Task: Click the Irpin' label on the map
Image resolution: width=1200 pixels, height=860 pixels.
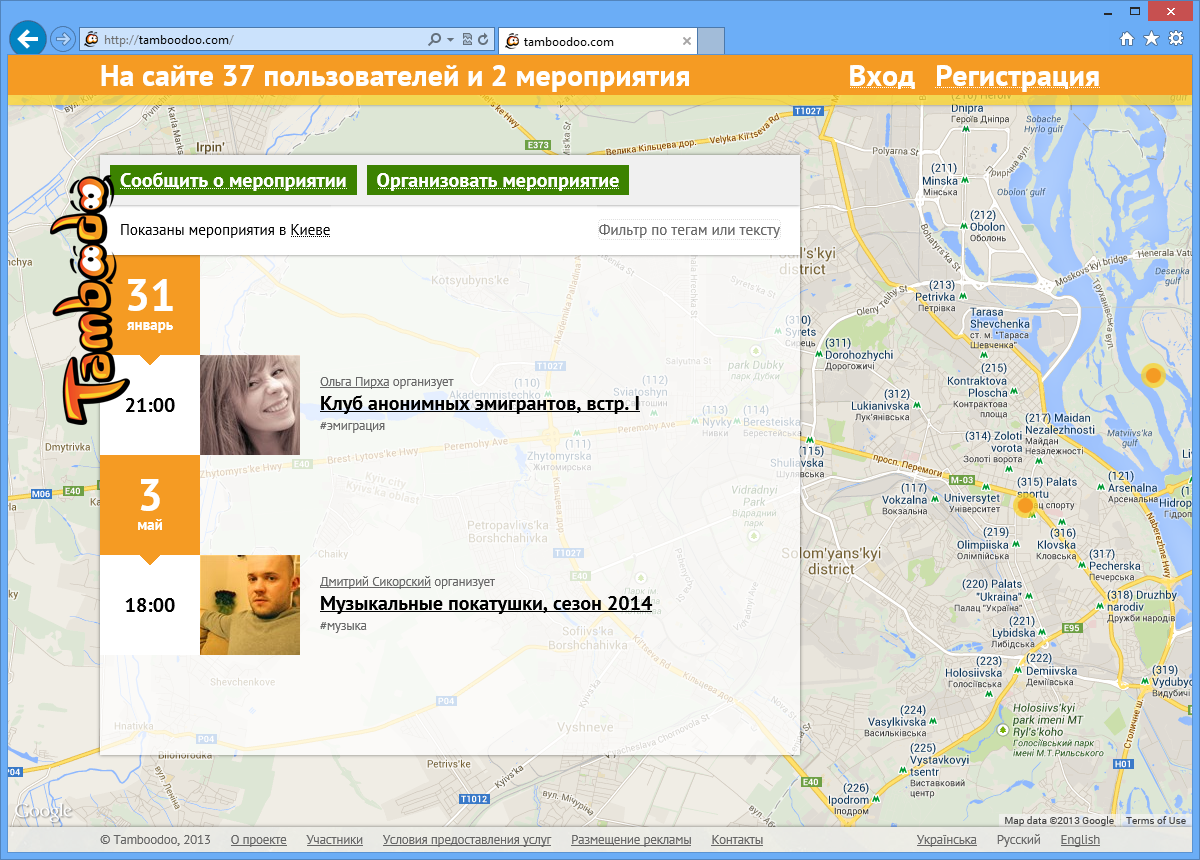Action: tap(210, 146)
